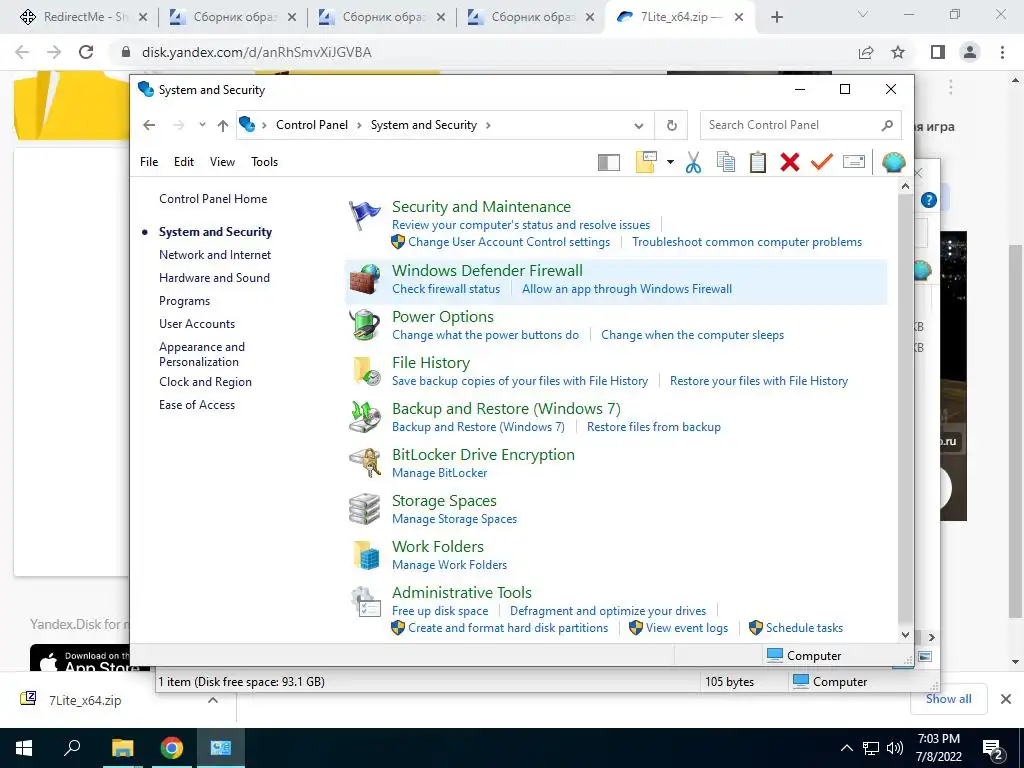The width and height of the screenshot is (1024, 768).
Task: Open the views dropdown arrow next to folder icon
Action: [670, 162]
